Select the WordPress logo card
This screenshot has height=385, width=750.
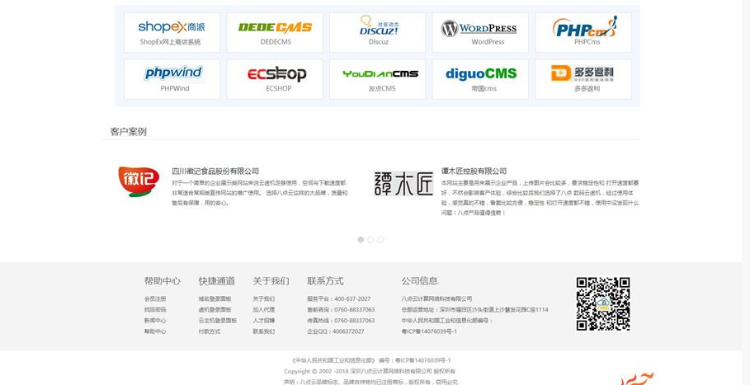[x=480, y=33]
